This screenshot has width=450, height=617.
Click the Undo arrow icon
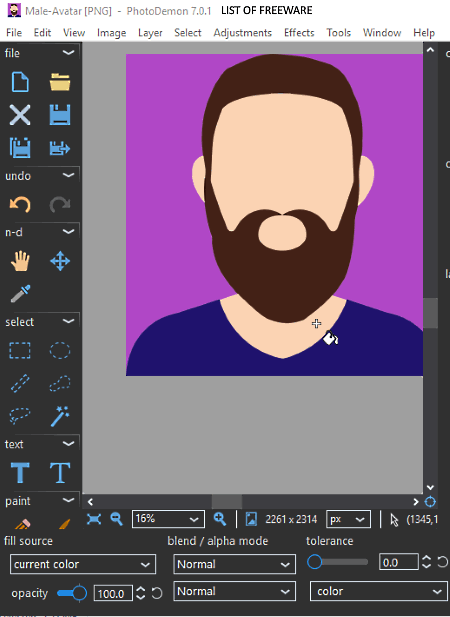click(x=20, y=204)
